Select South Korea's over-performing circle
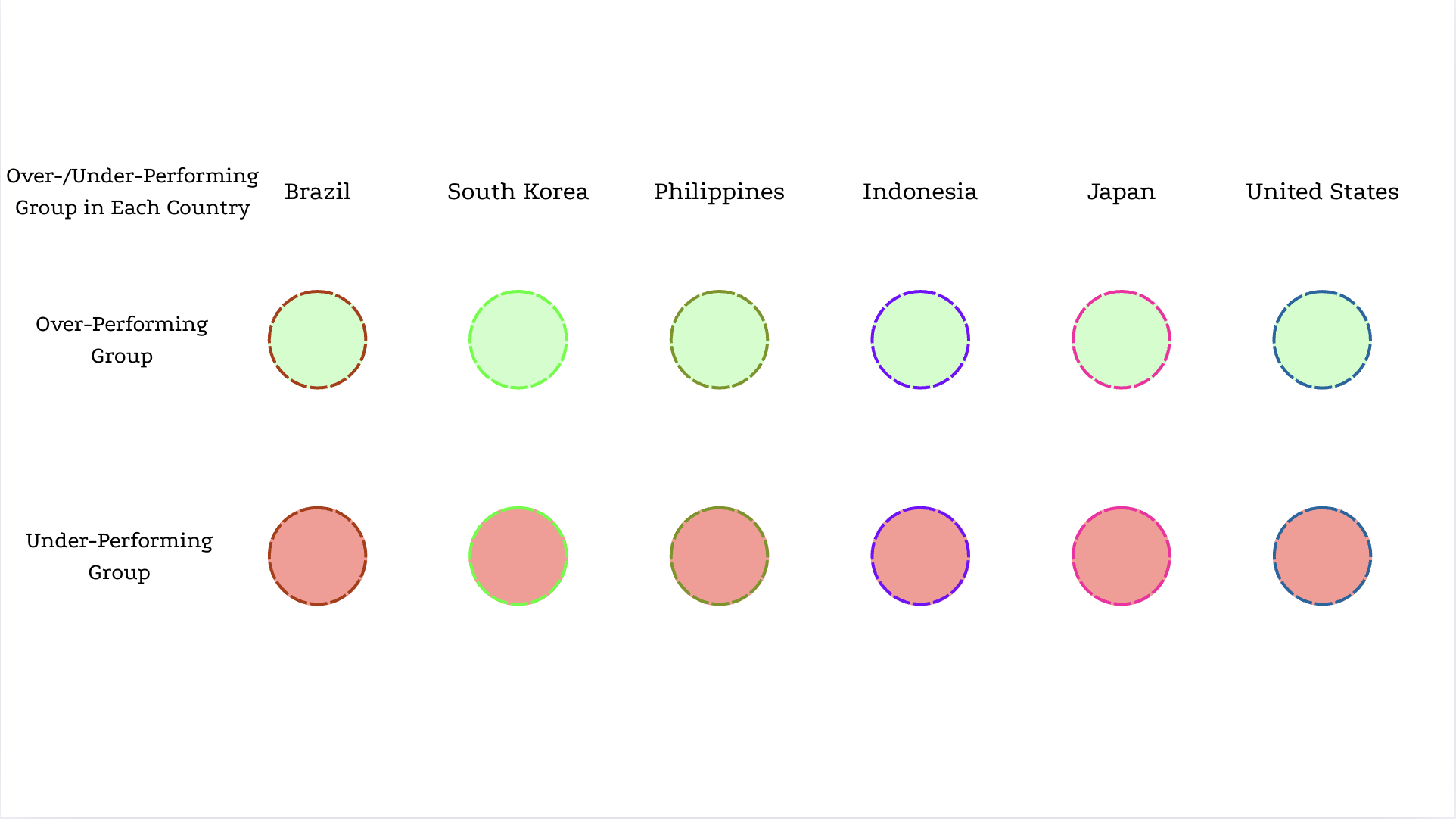Viewport: 1456px width, 819px height. 518,340
